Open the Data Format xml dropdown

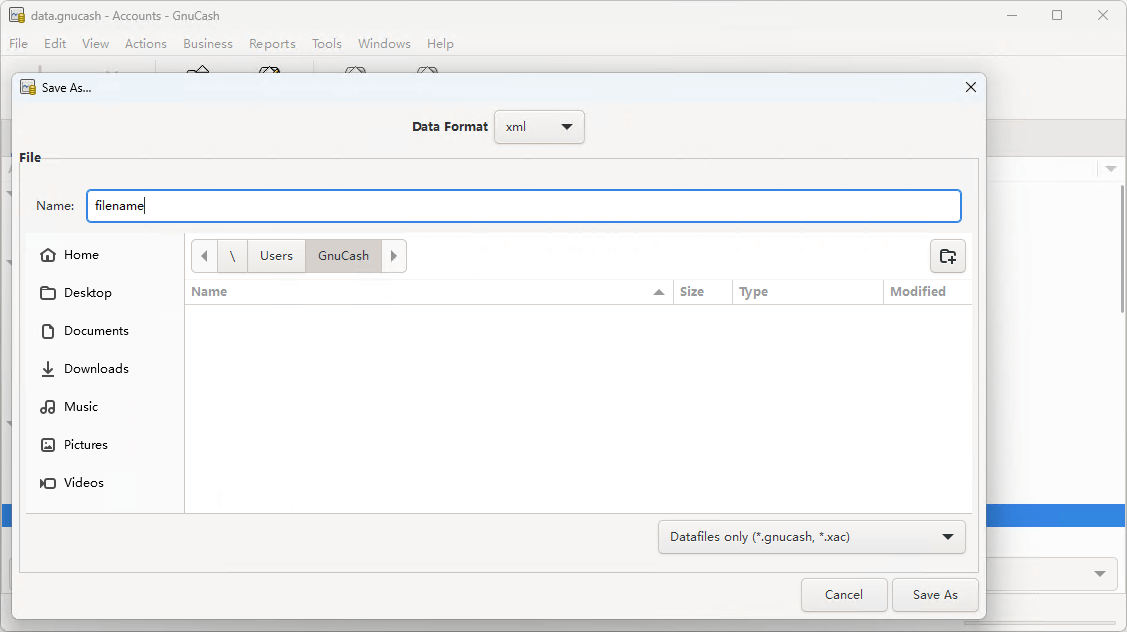[x=539, y=127]
